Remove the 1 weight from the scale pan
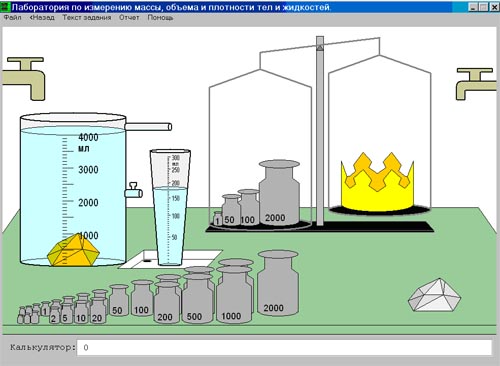This screenshot has width=500, height=366. [218, 218]
